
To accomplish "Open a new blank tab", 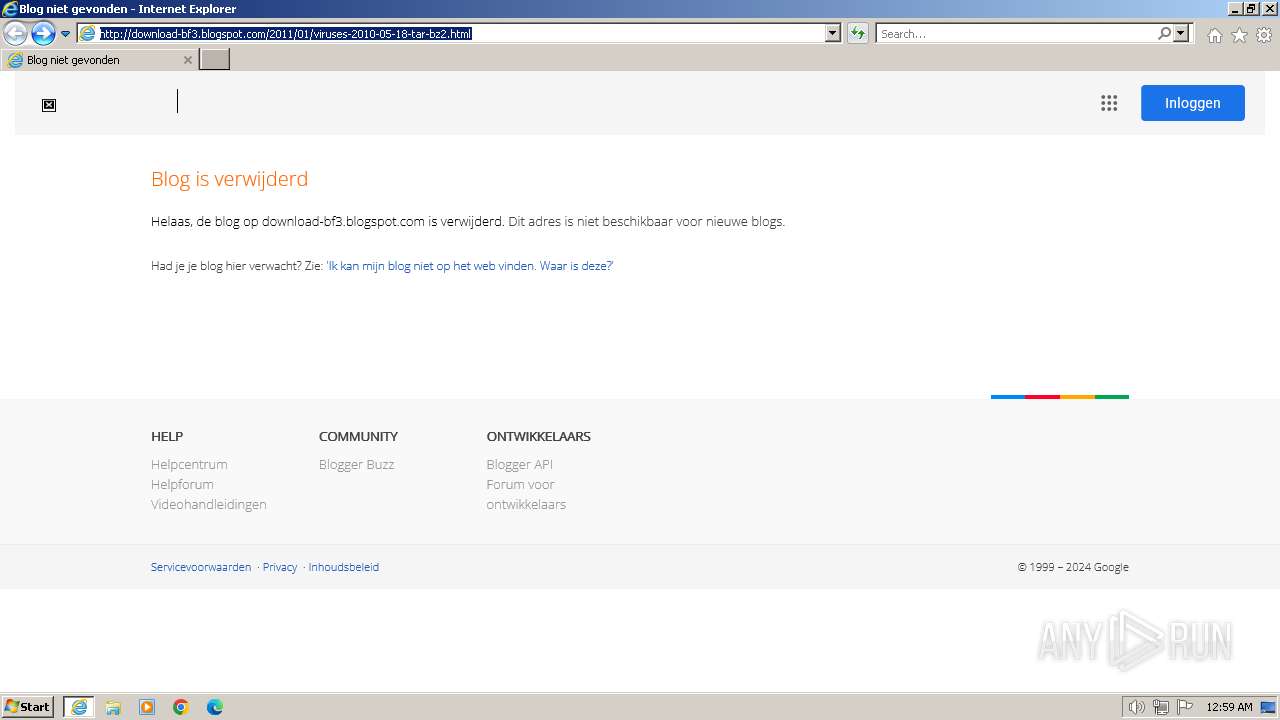I will (x=215, y=60).
